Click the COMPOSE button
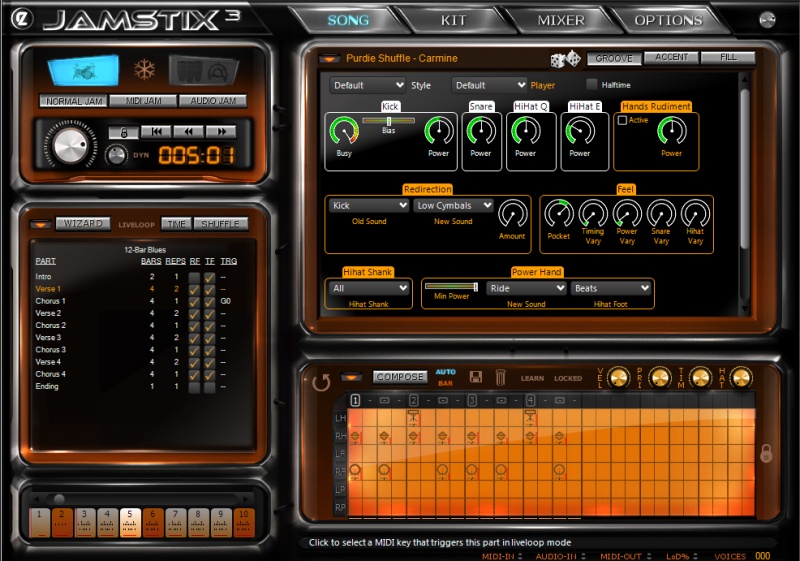Viewport: 800px width, 561px height. coord(400,377)
